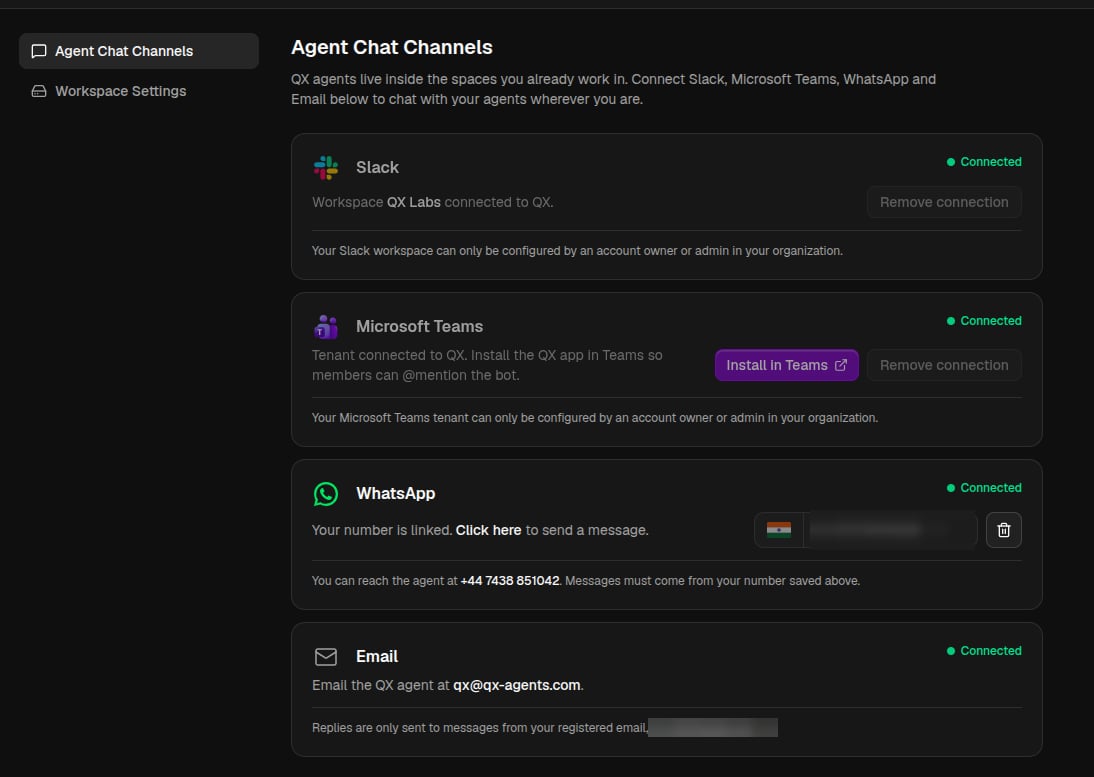Viewport: 1094px width, 777px height.
Task: Open Agent Chat Channels in sidebar
Action: click(139, 51)
